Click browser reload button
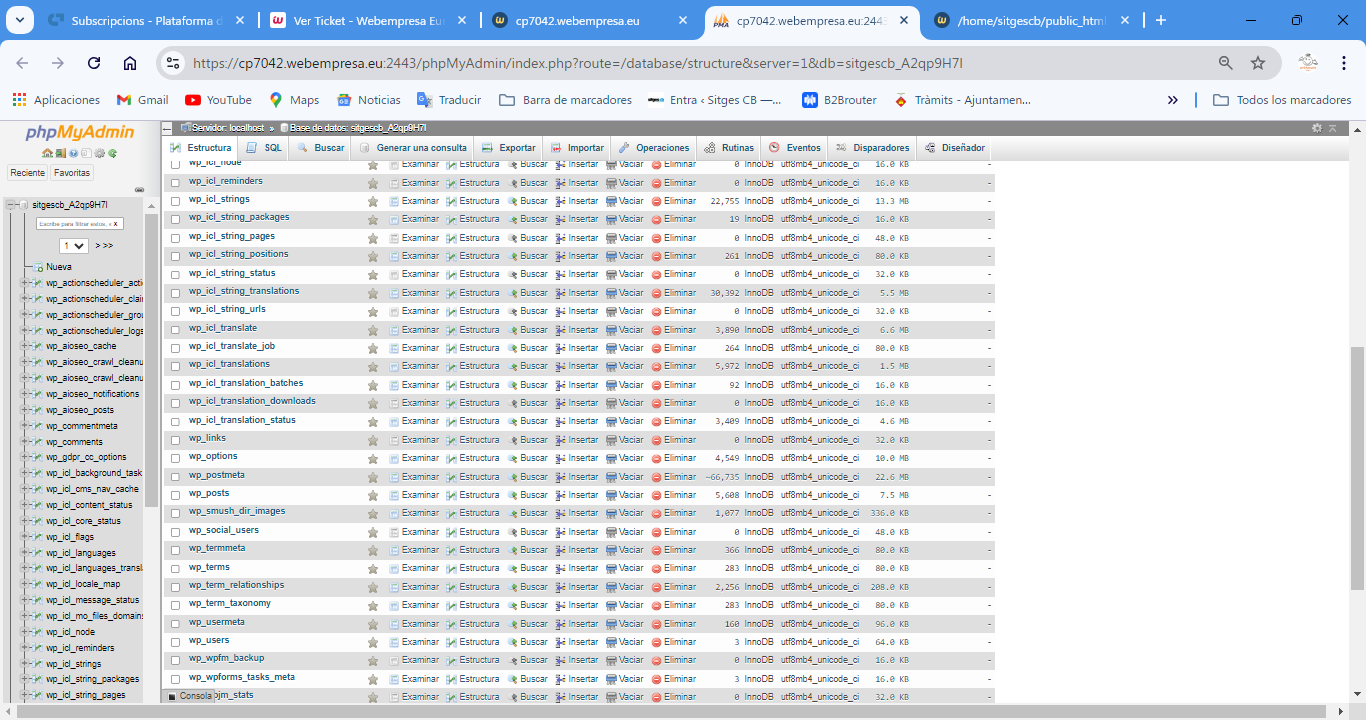This screenshot has width=1366, height=720. (94, 63)
